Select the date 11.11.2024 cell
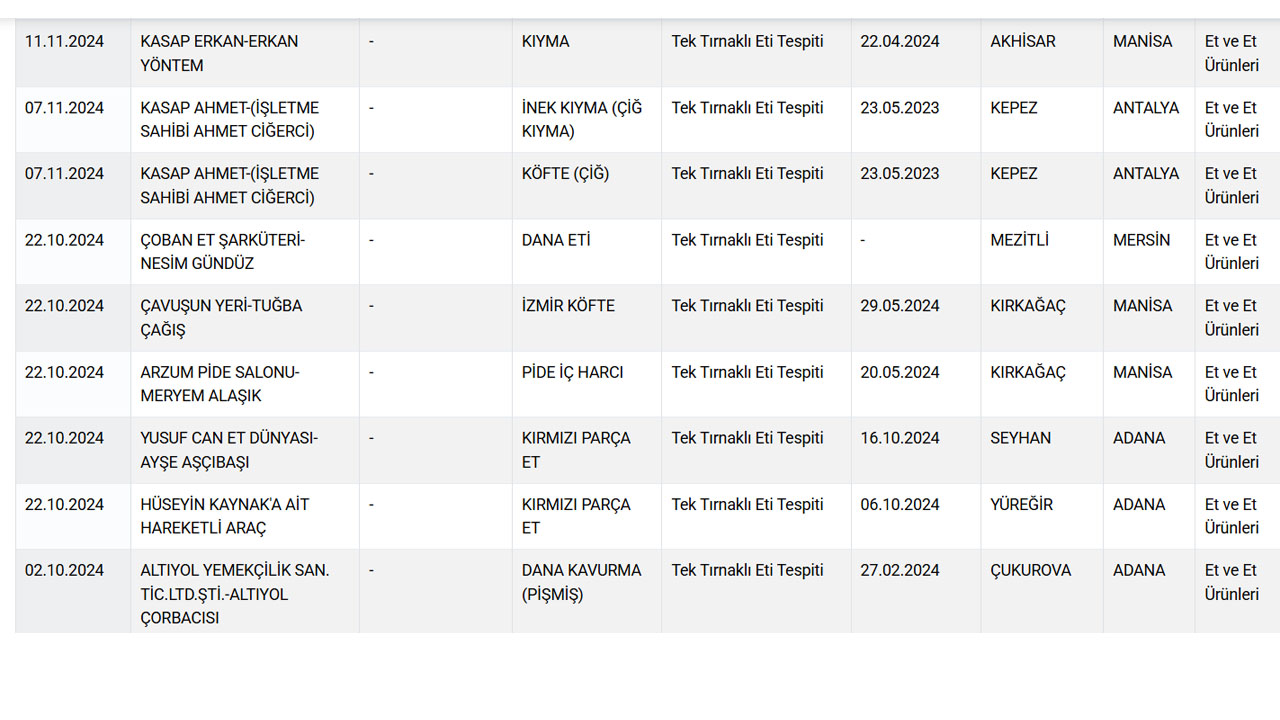The image size is (1280, 720). click(x=73, y=53)
